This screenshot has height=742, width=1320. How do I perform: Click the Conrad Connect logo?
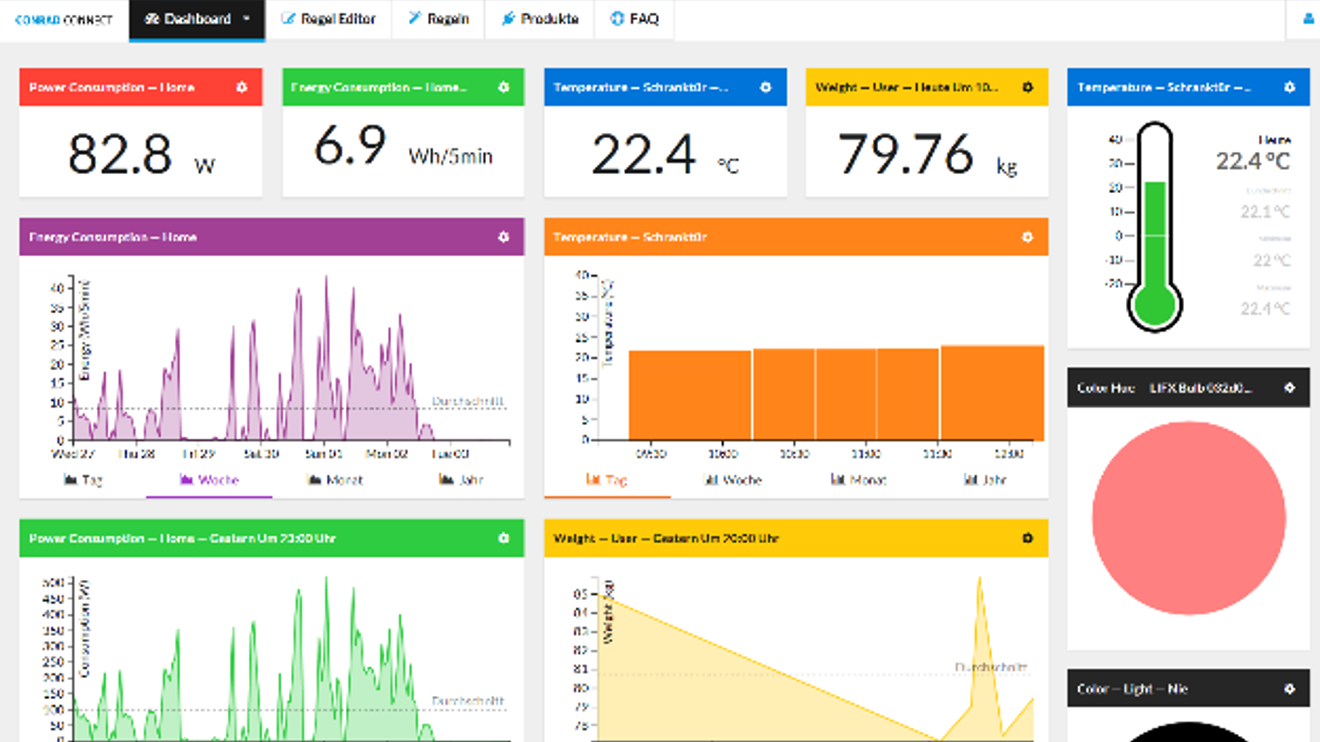pyautogui.click(x=64, y=19)
